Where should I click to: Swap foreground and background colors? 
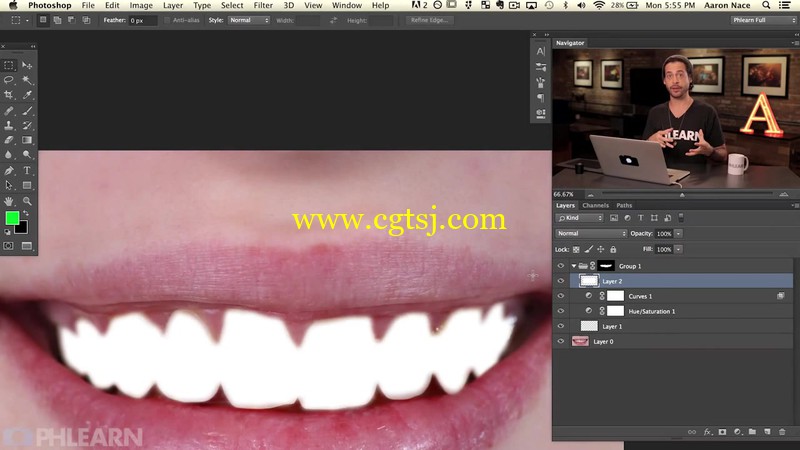coord(26,213)
